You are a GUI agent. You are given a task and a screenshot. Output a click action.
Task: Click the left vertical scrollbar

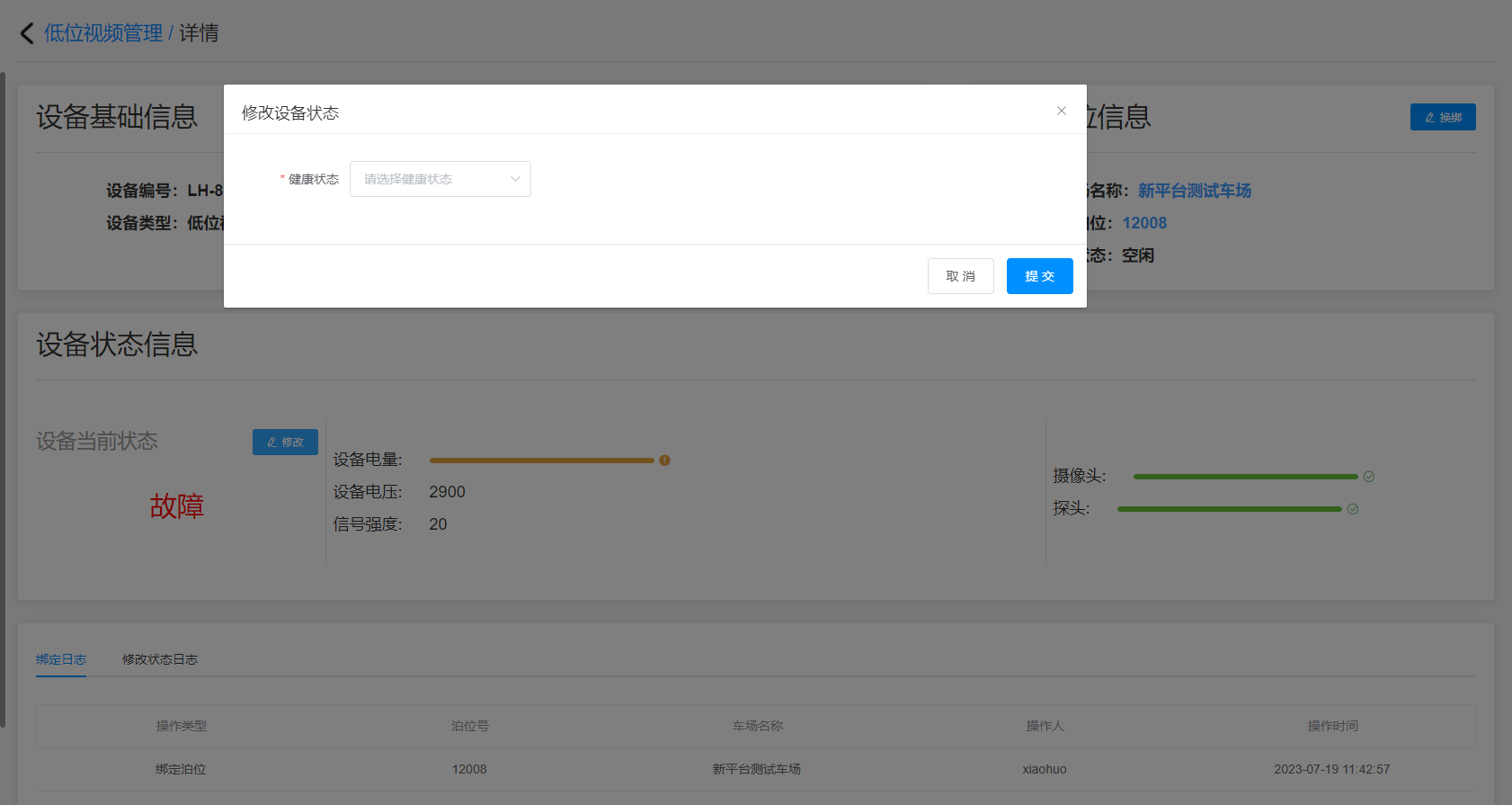click(x=4, y=396)
